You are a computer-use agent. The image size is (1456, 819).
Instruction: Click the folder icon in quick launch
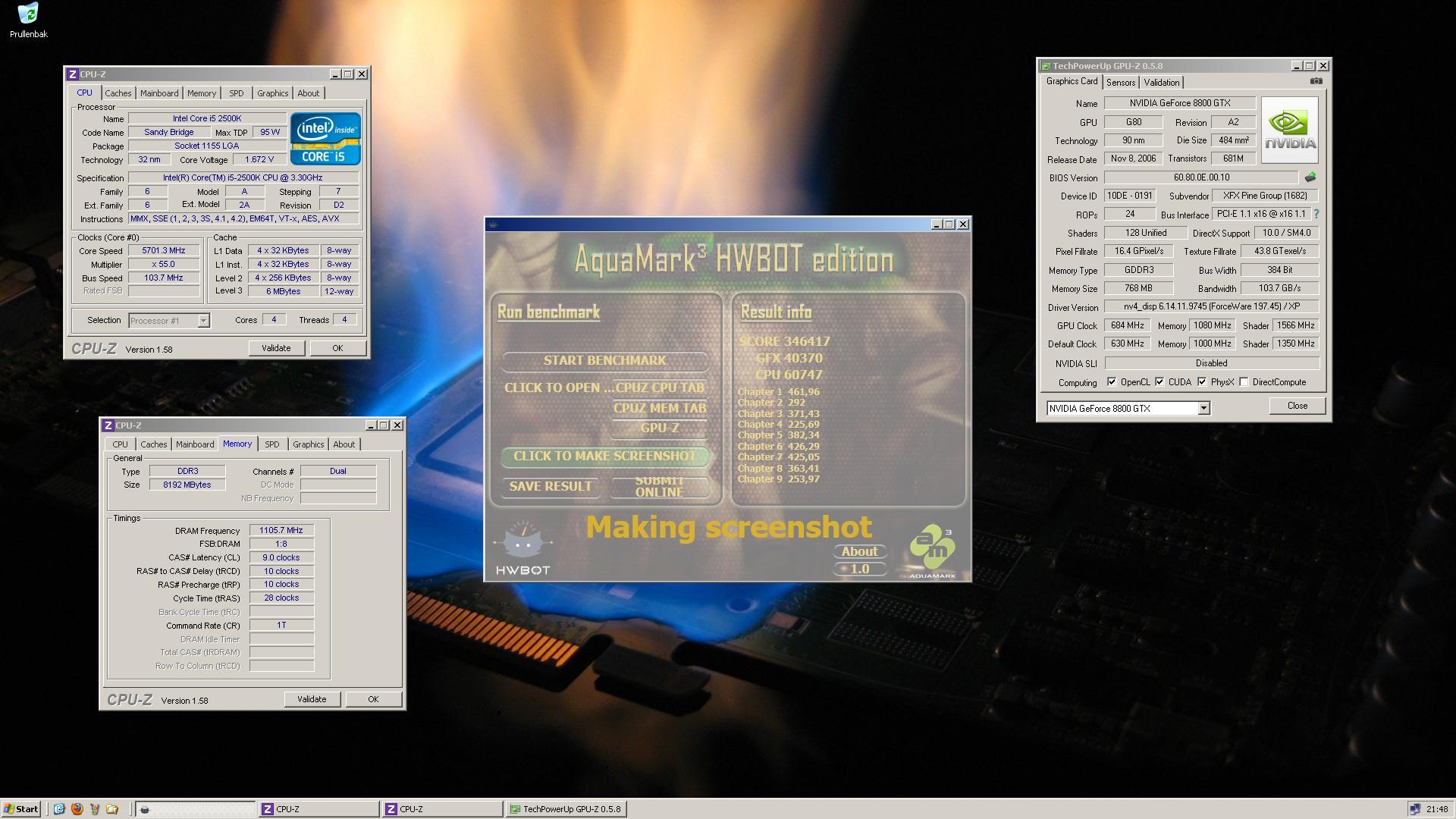[112, 809]
